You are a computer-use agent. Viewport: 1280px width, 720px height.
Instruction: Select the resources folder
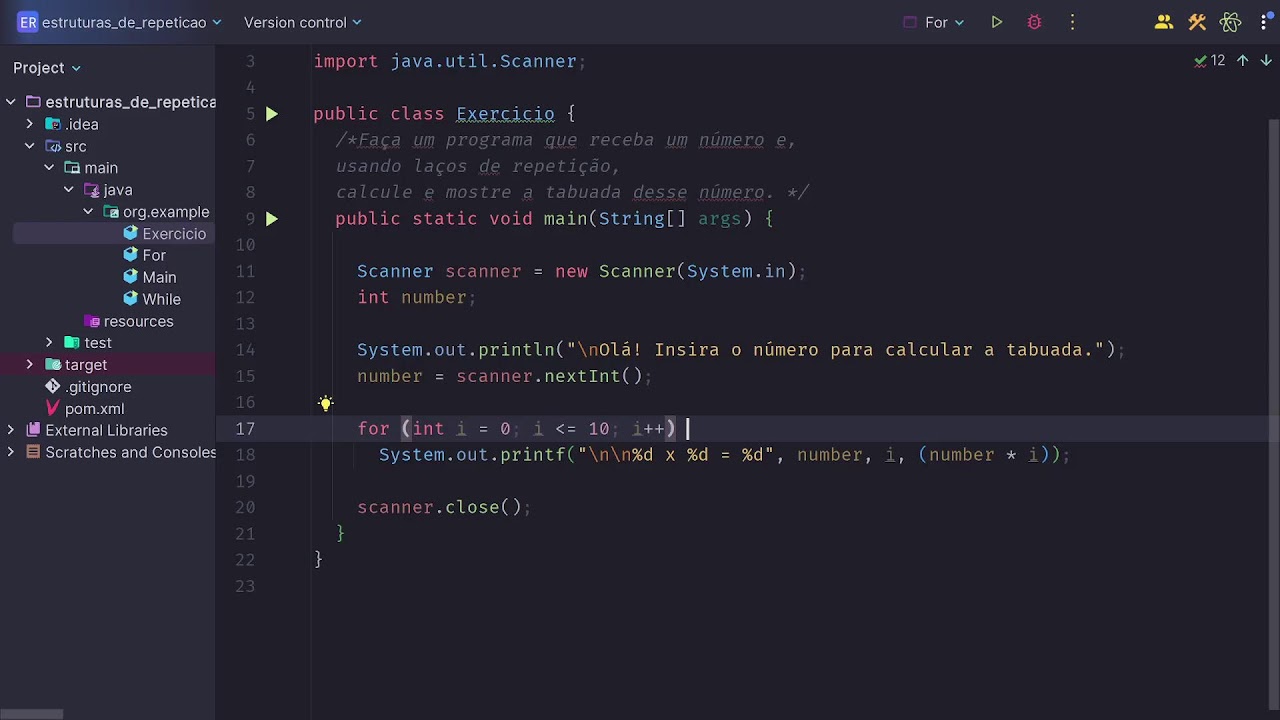tap(129, 321)
